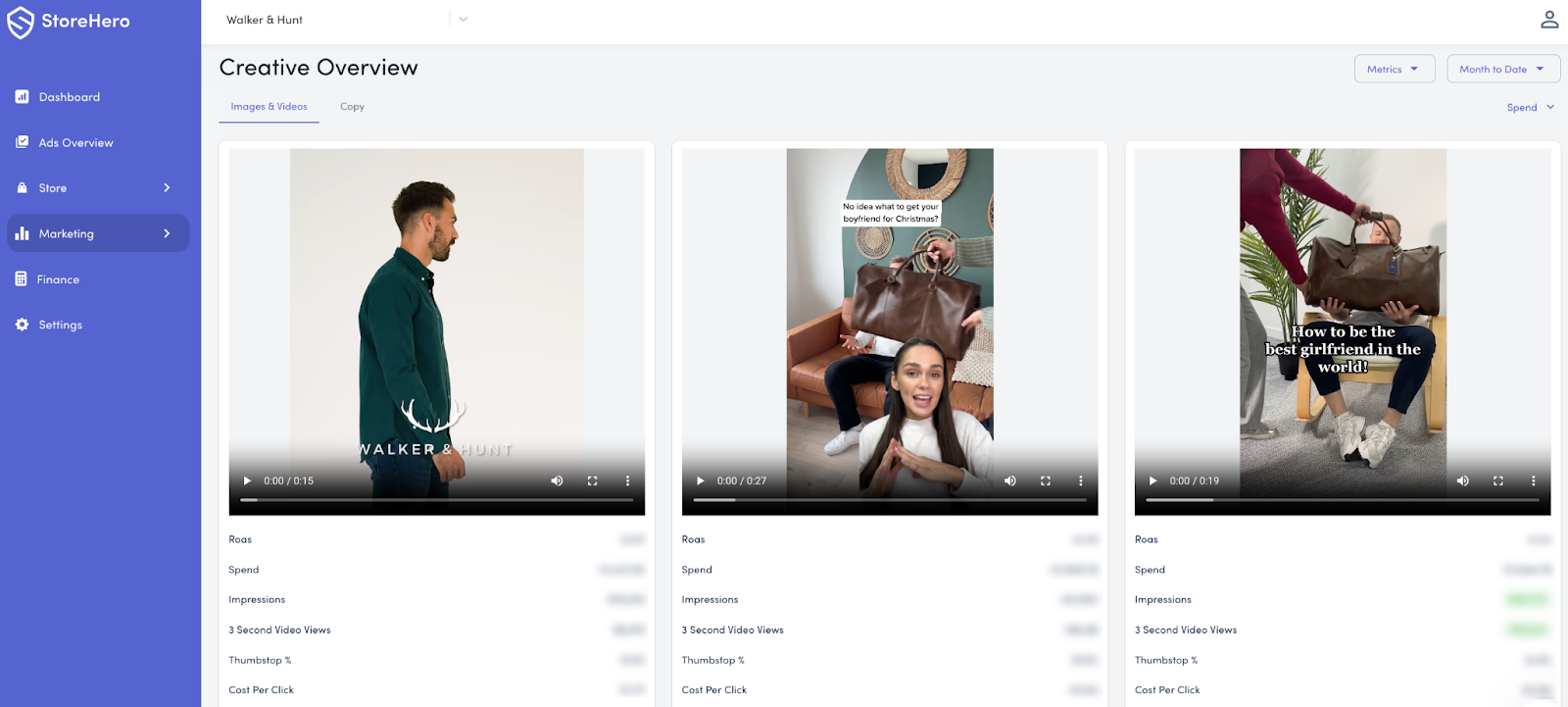Expand the Walker & Hunt store selector
Image resolution: width=1568 pixels, height=707 pixels.
[464, 20]
